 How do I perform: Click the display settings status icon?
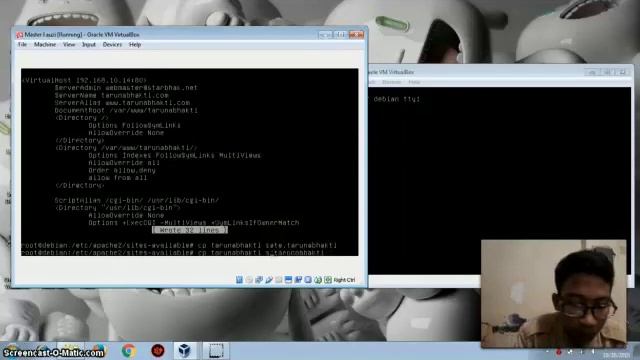click(x=288, y=280)
